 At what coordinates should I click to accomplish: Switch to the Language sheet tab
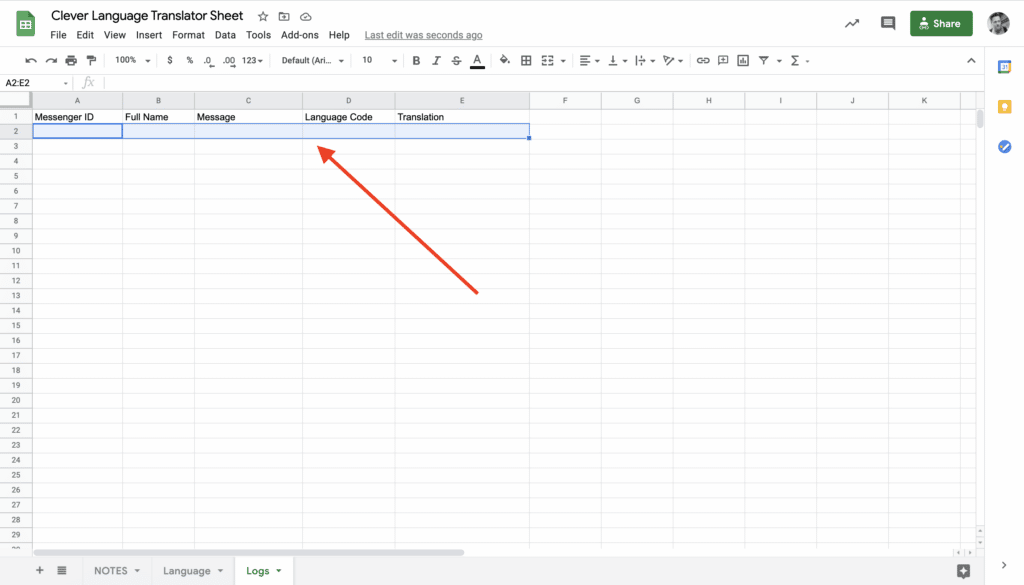[193, 571]
